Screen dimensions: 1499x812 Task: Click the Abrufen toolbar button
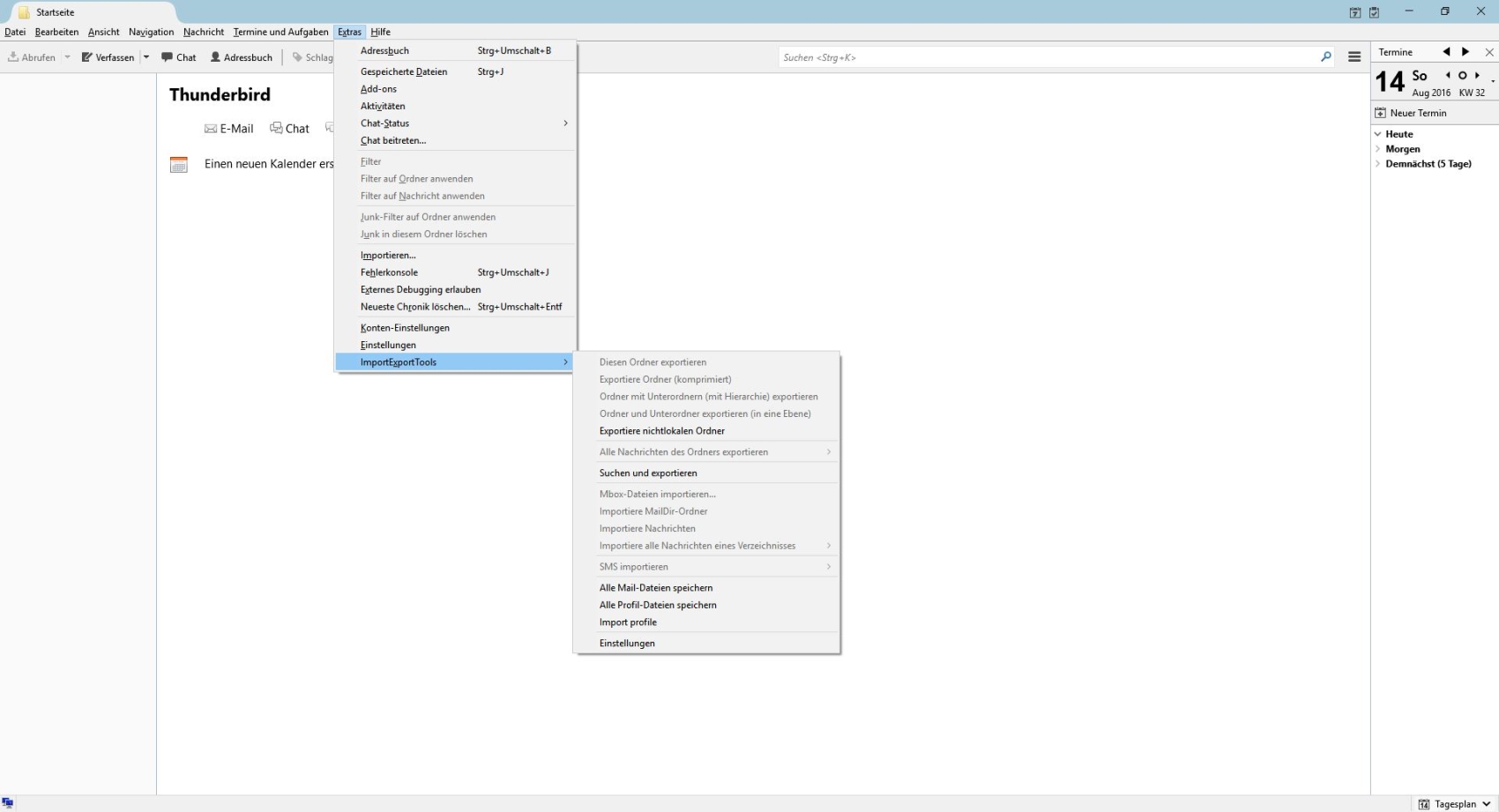click(x=32, y=57)
